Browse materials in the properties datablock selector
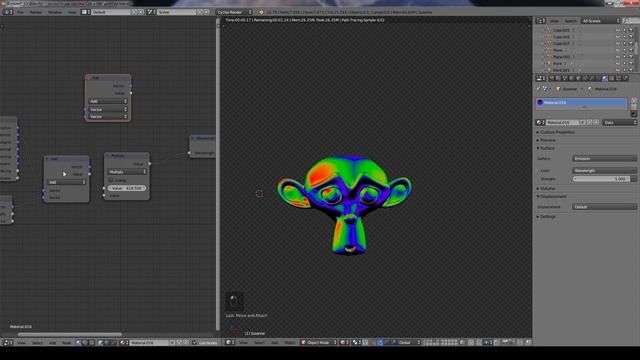640x360 pixels. (540, 122)
